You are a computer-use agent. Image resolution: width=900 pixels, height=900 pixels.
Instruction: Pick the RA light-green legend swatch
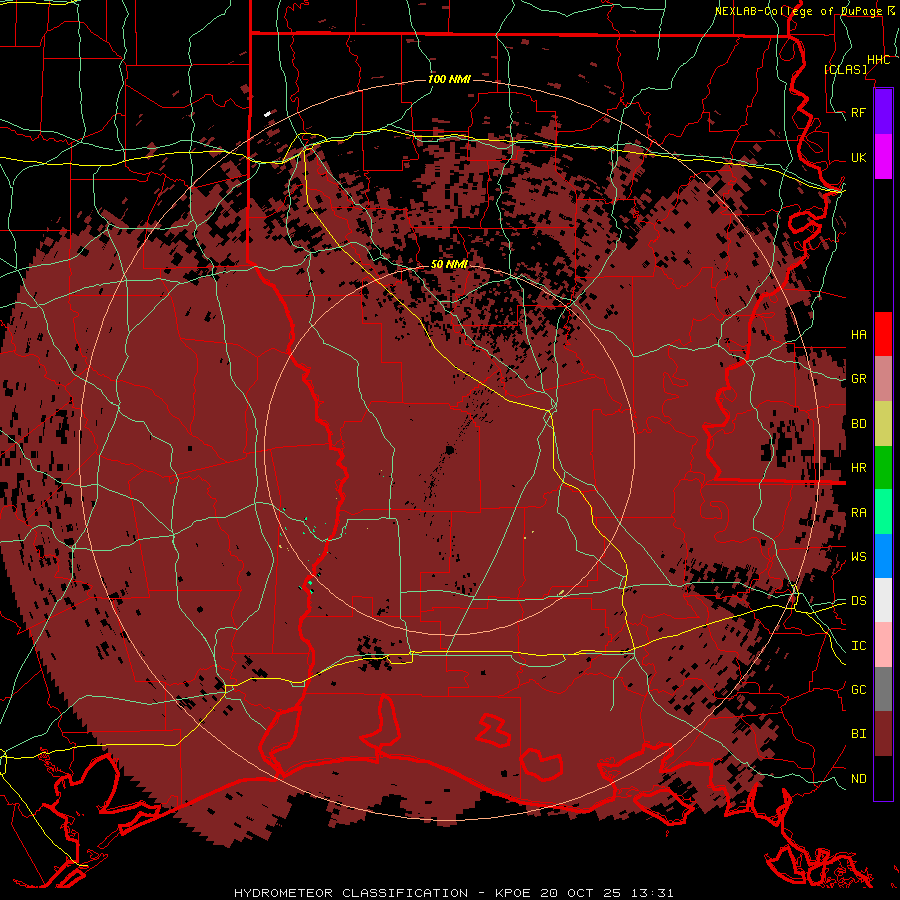(x=883, y=512)
